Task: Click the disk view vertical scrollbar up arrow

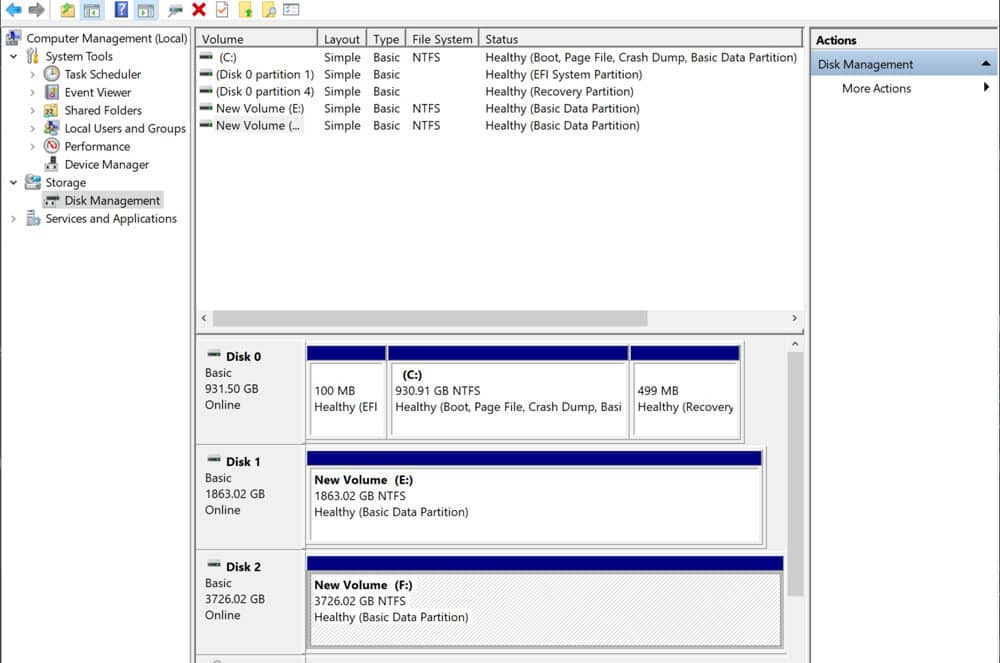Action: pyautogui.click(x=795, y=344)
